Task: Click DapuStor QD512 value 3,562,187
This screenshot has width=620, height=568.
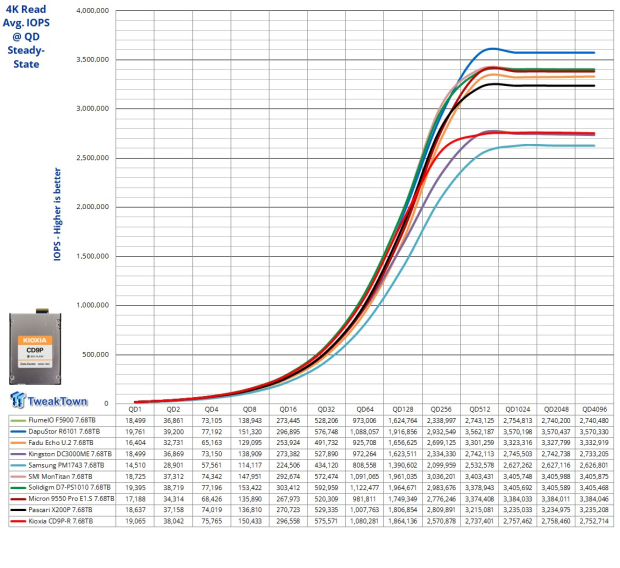Action: coord(480,432)
